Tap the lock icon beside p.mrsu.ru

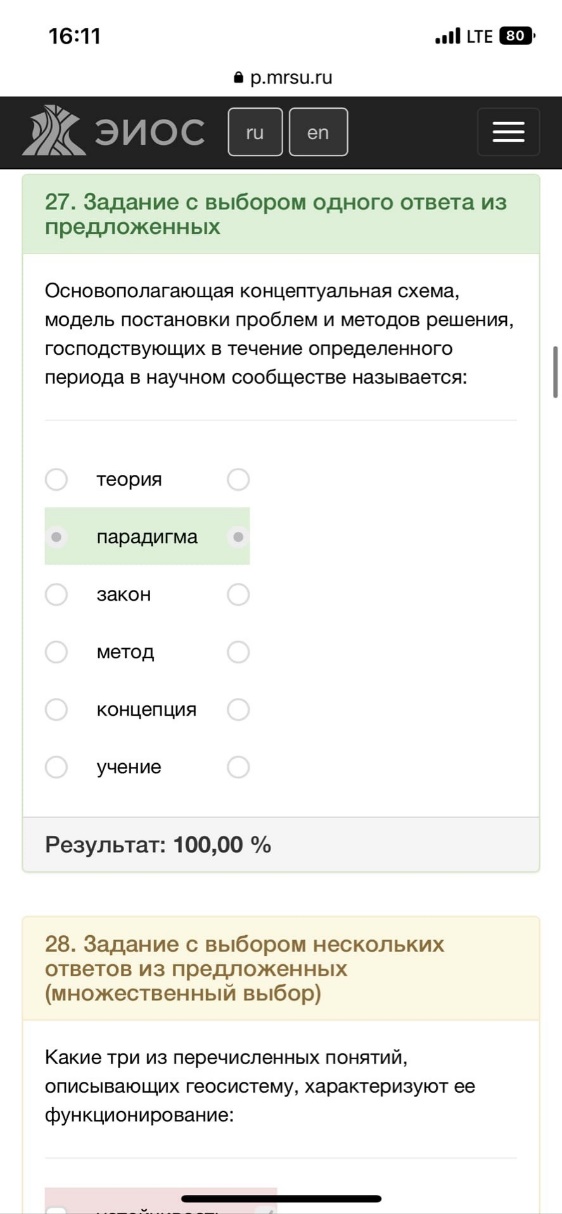[238, 77]
